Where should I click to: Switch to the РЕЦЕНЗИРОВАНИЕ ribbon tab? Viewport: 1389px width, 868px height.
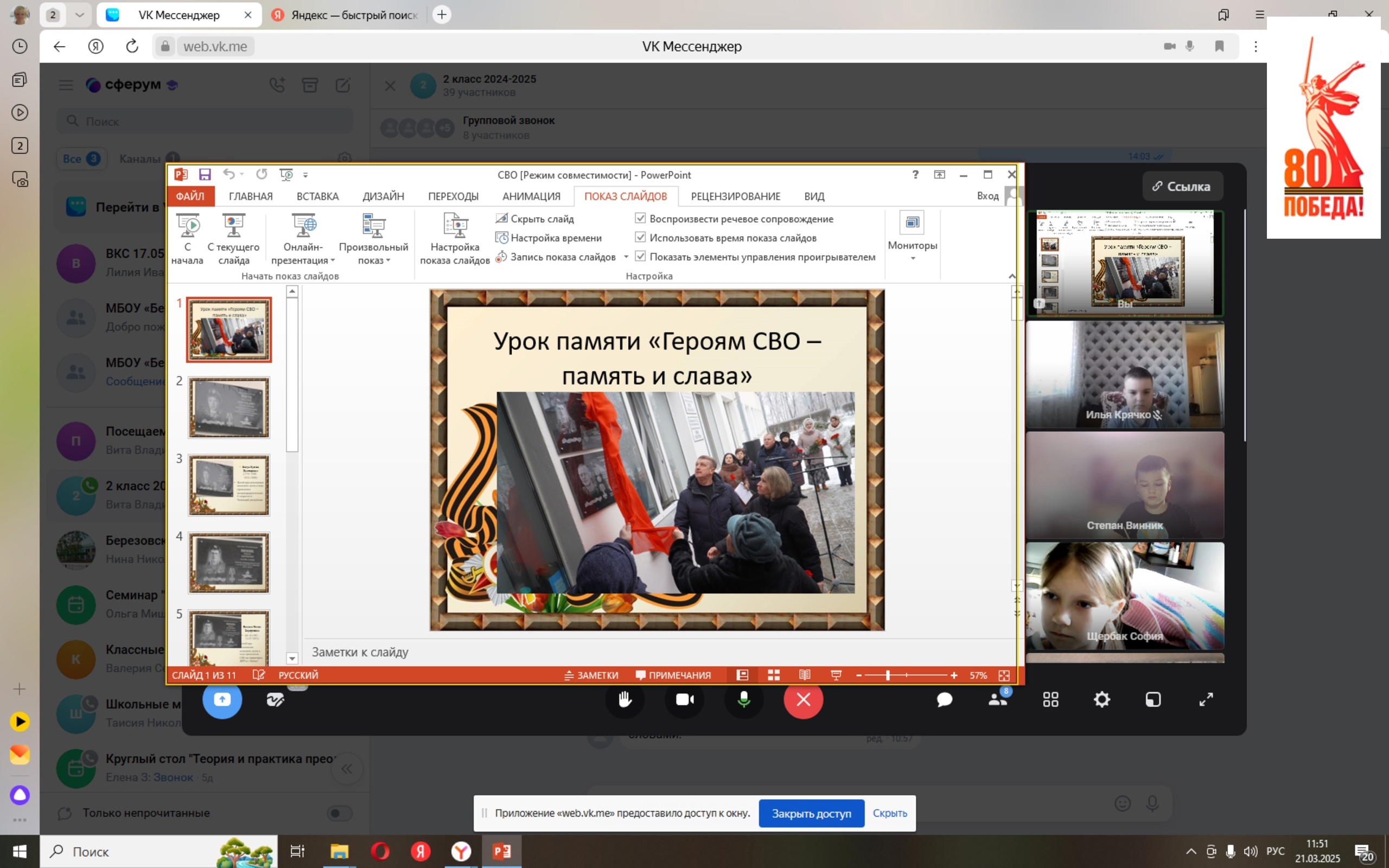pos(735,196)
